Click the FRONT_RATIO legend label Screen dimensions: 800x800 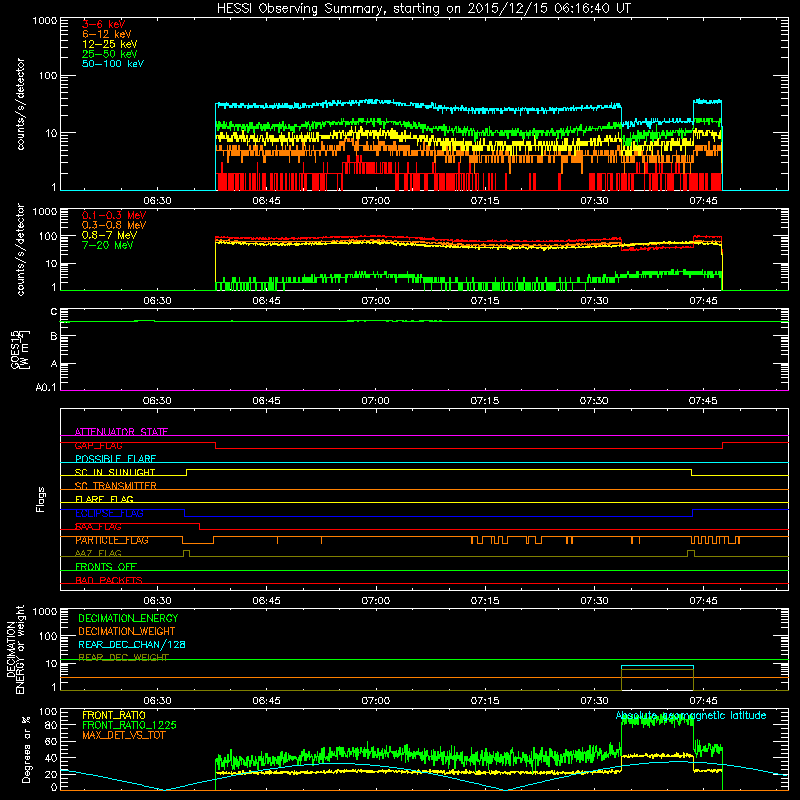[x=114, y=715]
